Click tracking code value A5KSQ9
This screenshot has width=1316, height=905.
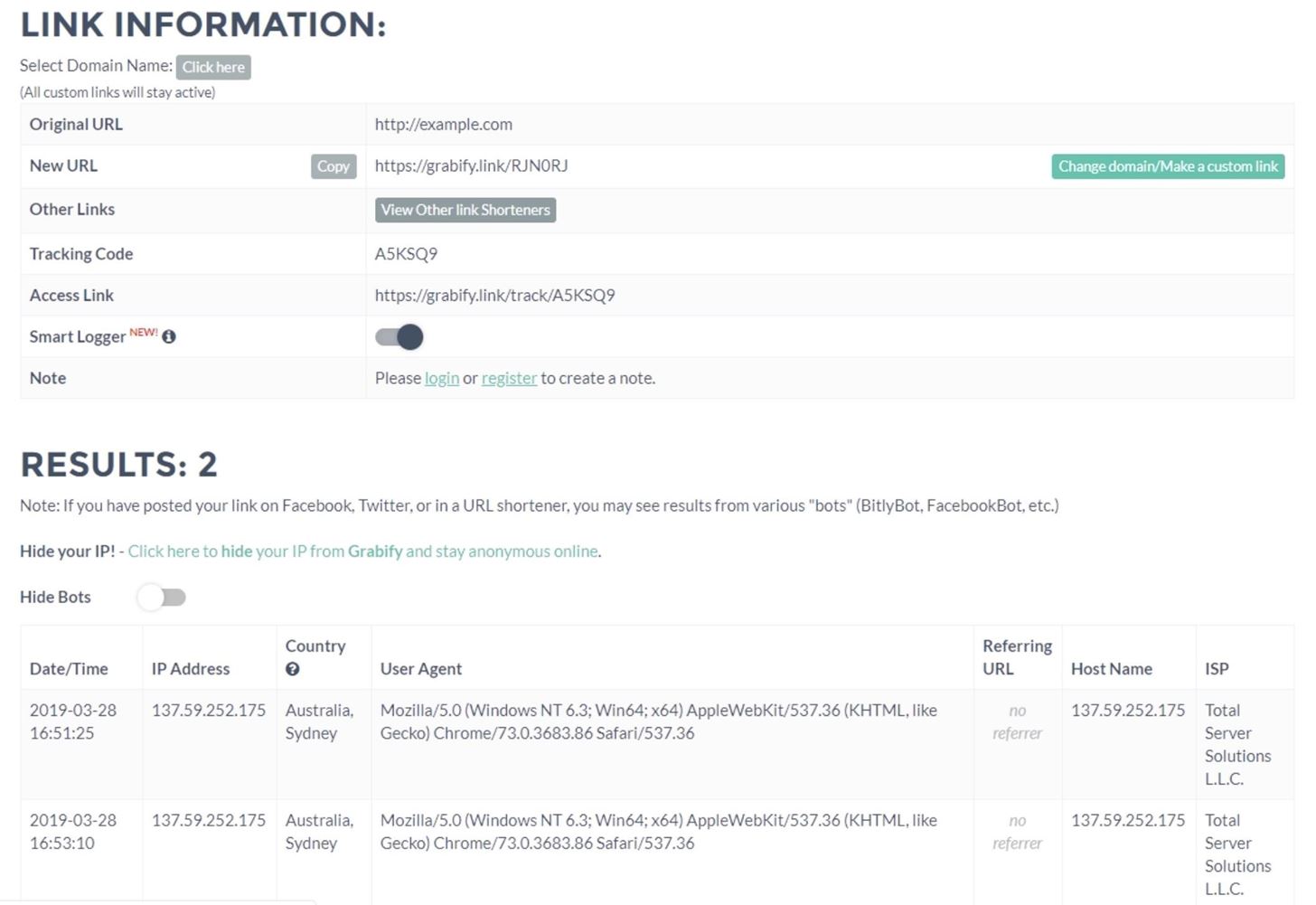[x=407, y=254]
